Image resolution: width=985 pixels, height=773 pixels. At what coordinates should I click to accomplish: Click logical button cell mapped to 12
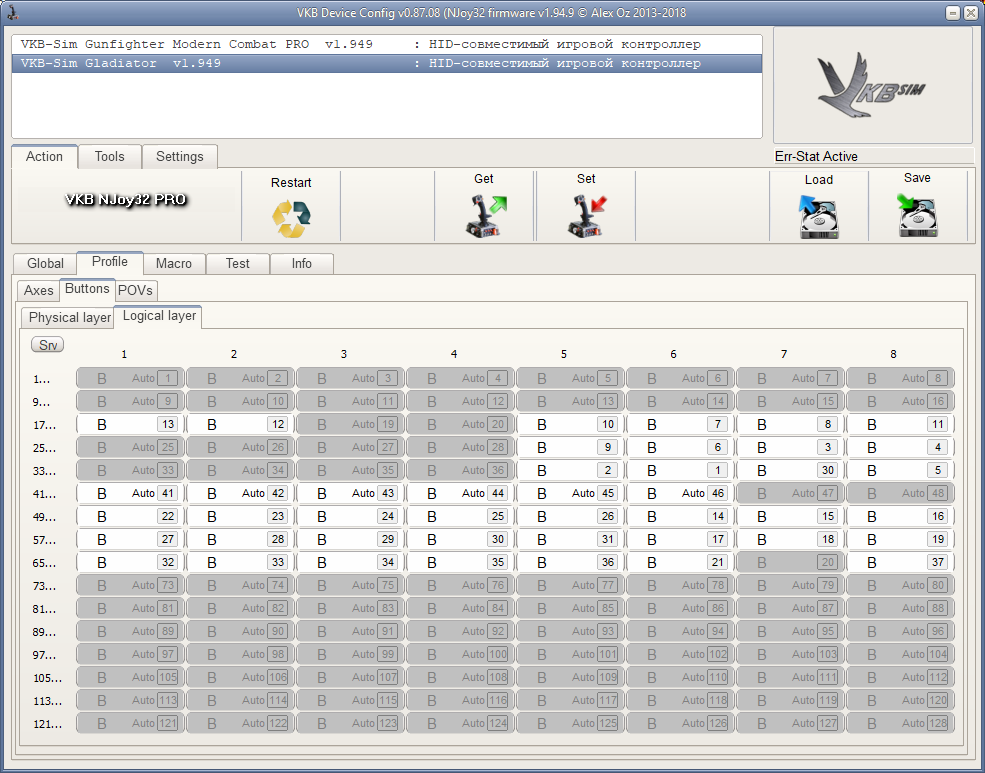click(241, 424)
